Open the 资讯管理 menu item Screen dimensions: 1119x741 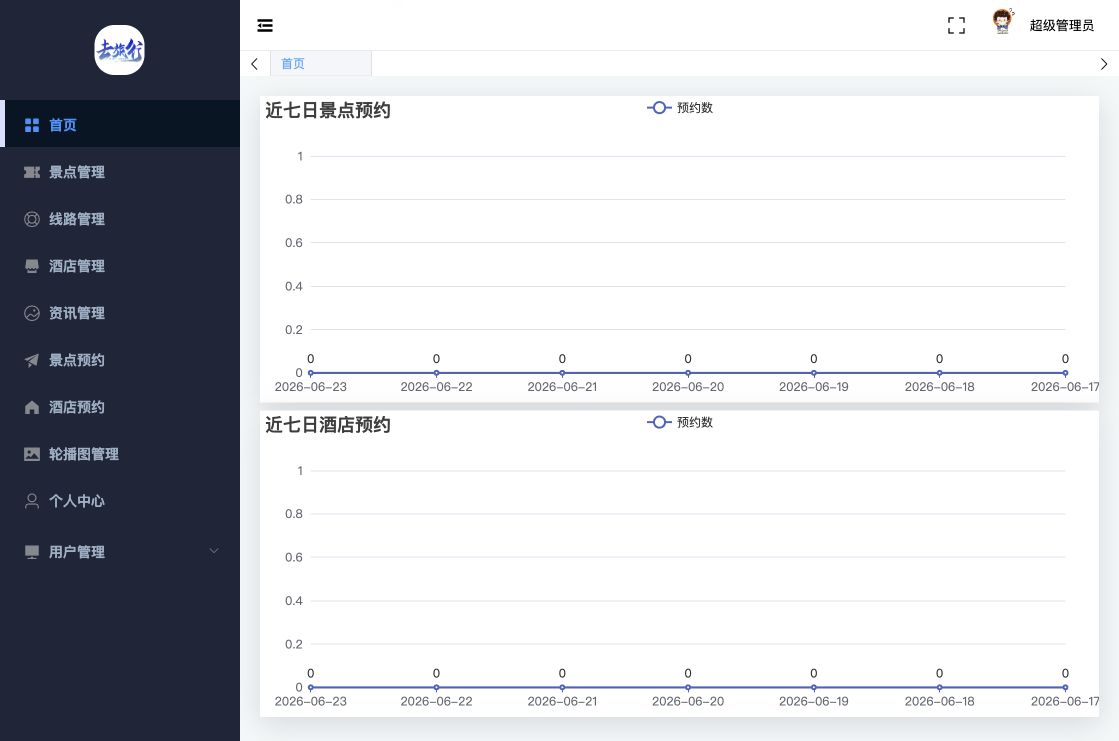click(120, 313)
